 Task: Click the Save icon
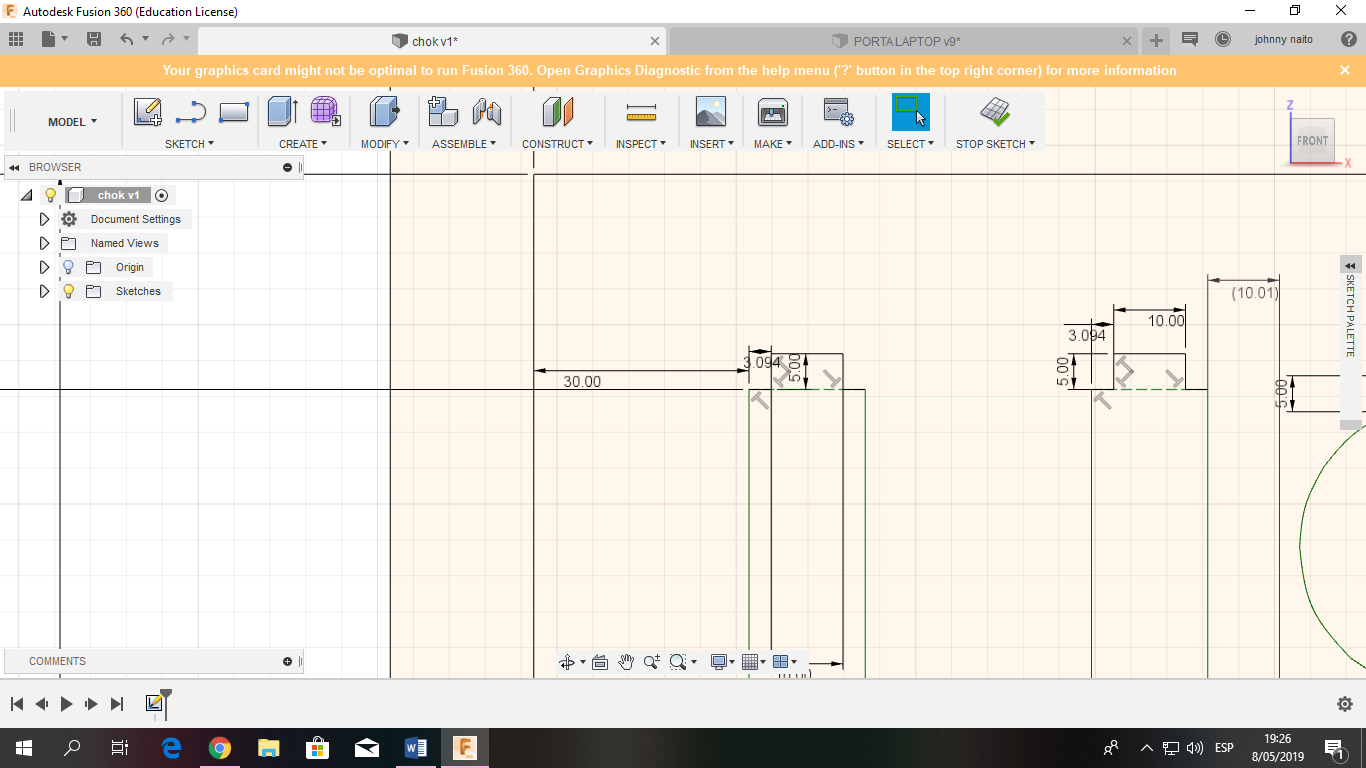[94, 39]
